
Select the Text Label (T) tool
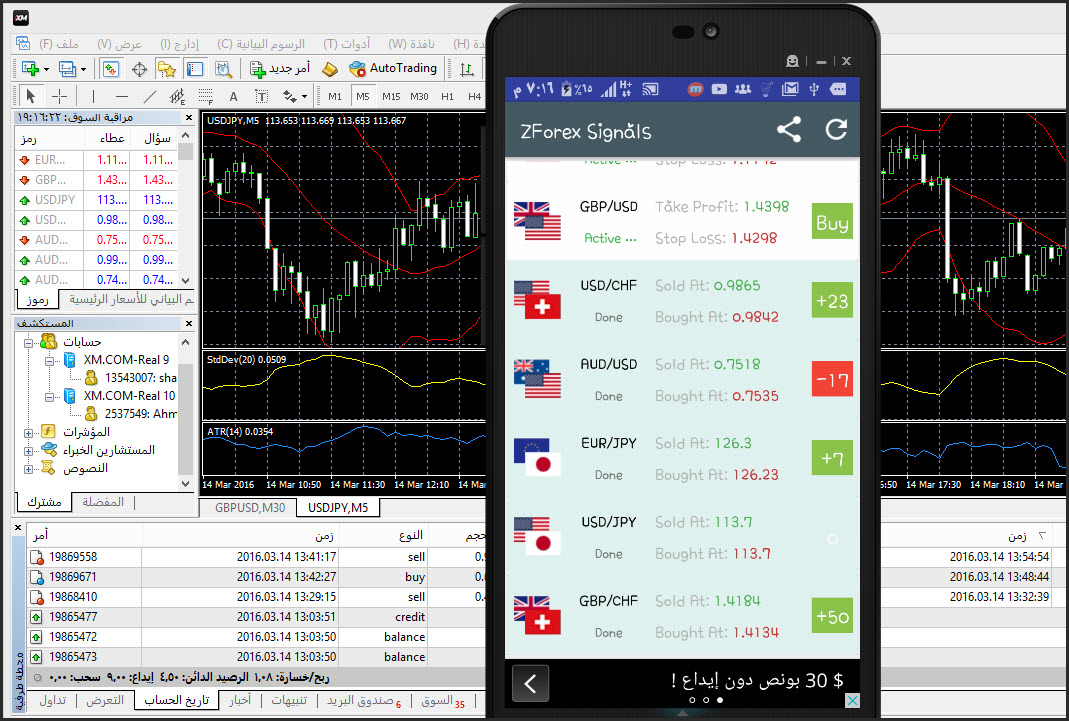click(x=261, y=96)
